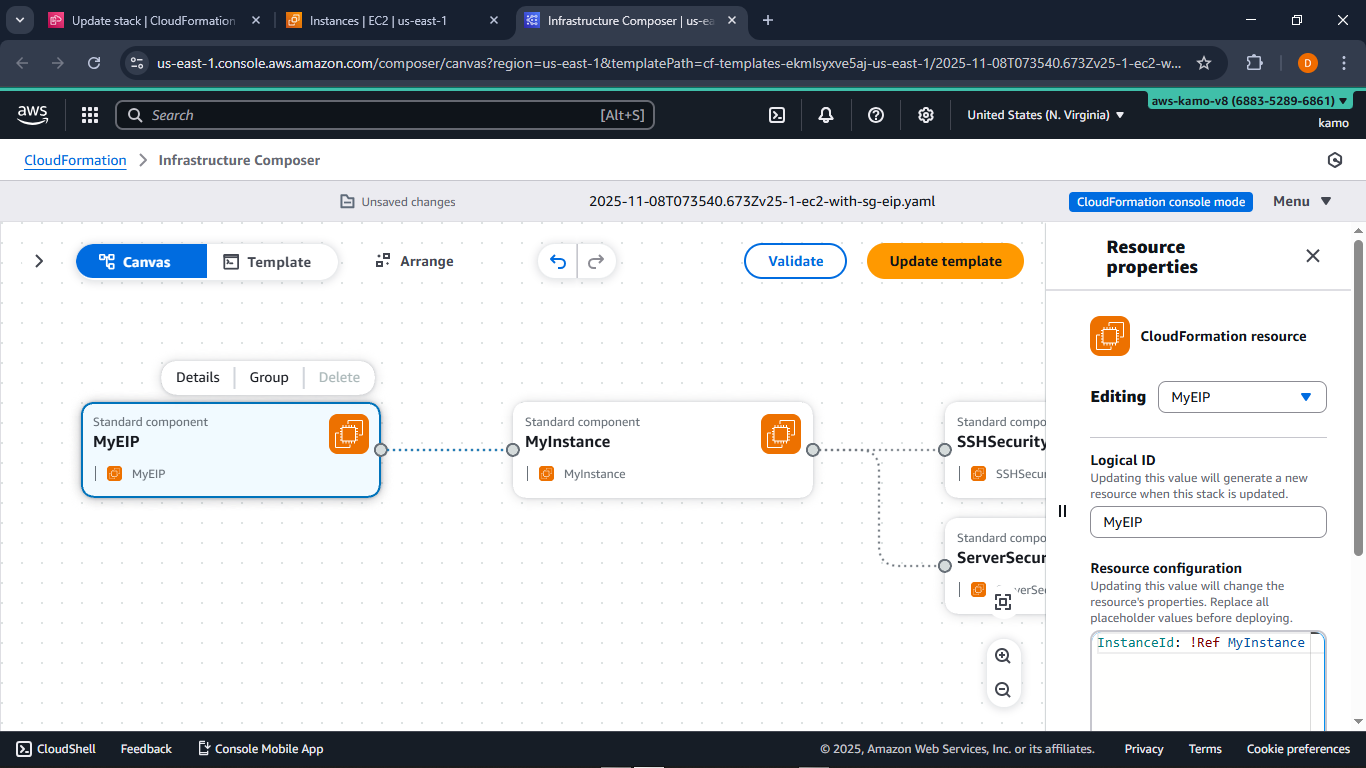Zoom out on the canvas
This screenshot has height=768, width=1366.
(1003, 689)
